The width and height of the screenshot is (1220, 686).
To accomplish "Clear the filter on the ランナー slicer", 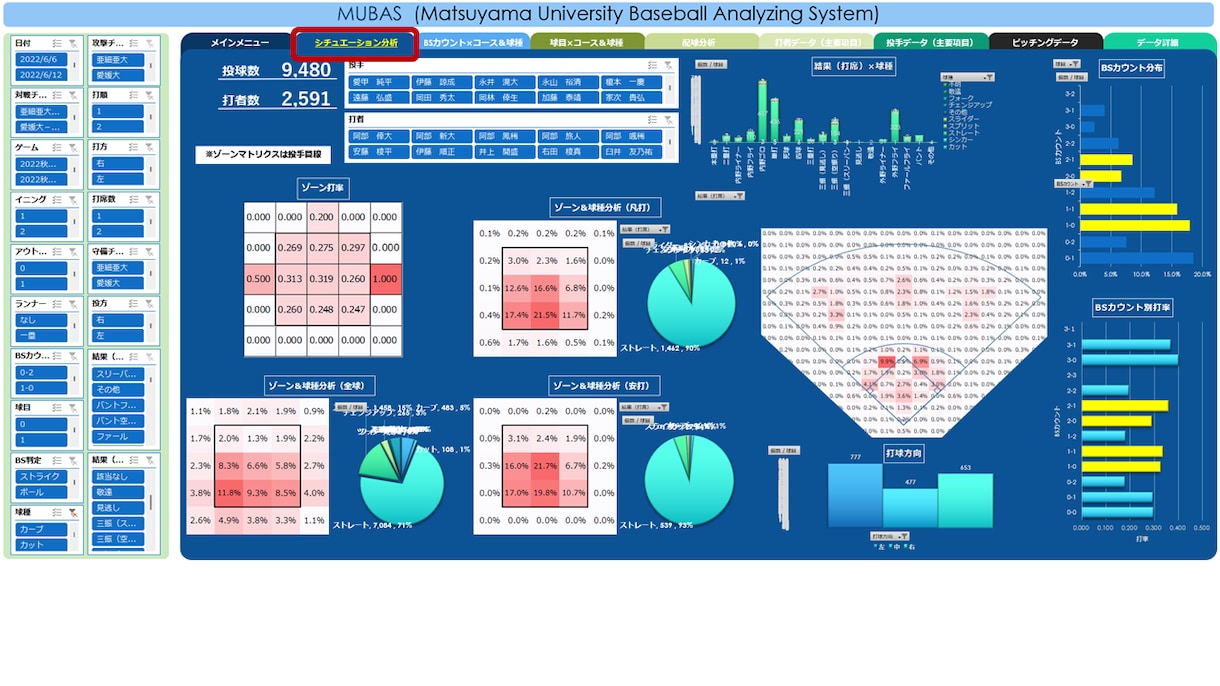I will [x=73, y=303].
